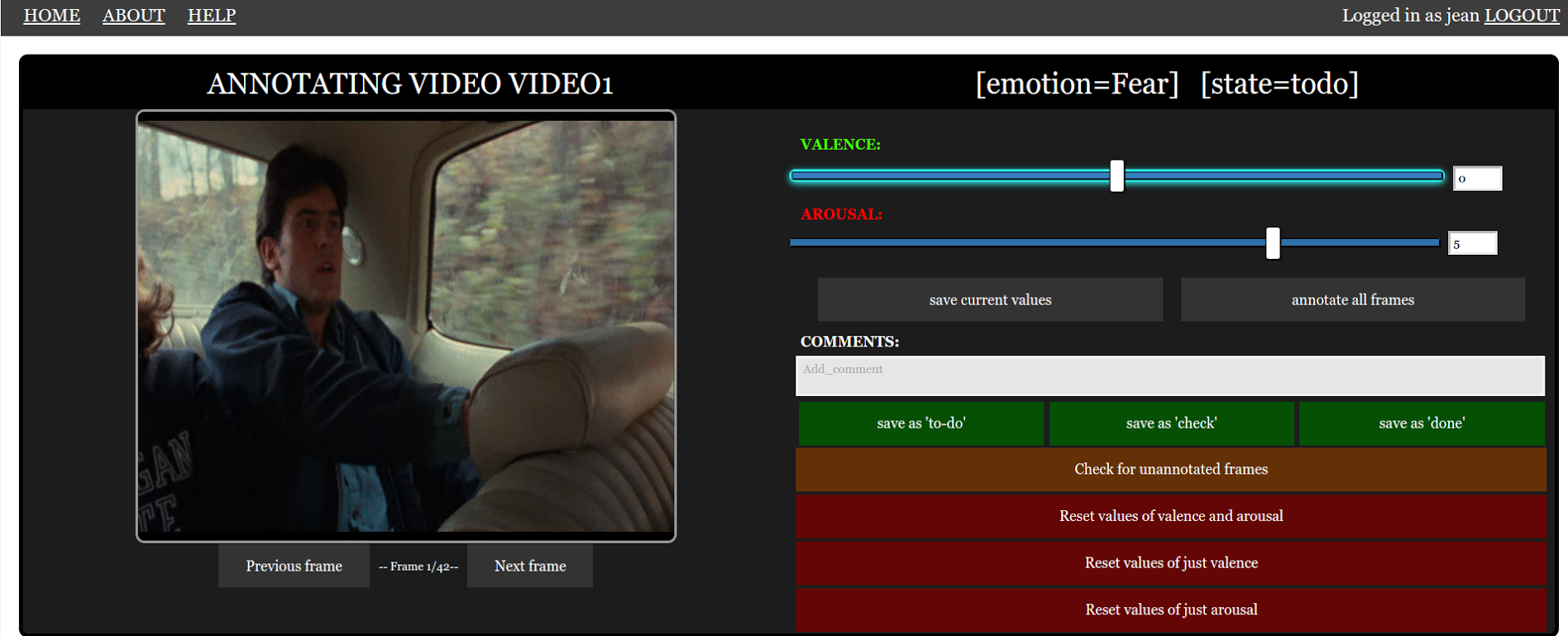This screenshot has height=636, width=1568.
Task: Save annotation as 'check'
Action: [x=1171, y=423]
